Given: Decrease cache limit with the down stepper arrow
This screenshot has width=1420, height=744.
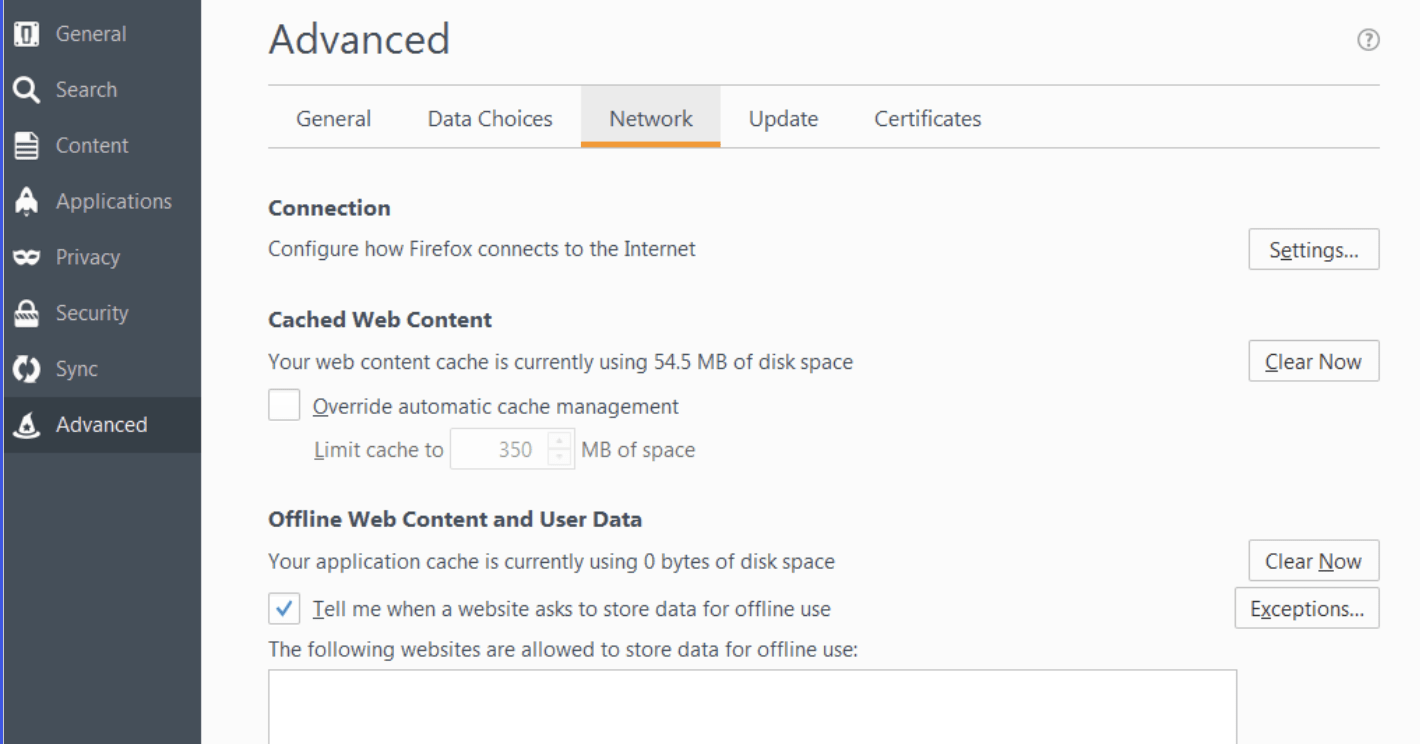Looking at the screenshot, I should [561, 458].
